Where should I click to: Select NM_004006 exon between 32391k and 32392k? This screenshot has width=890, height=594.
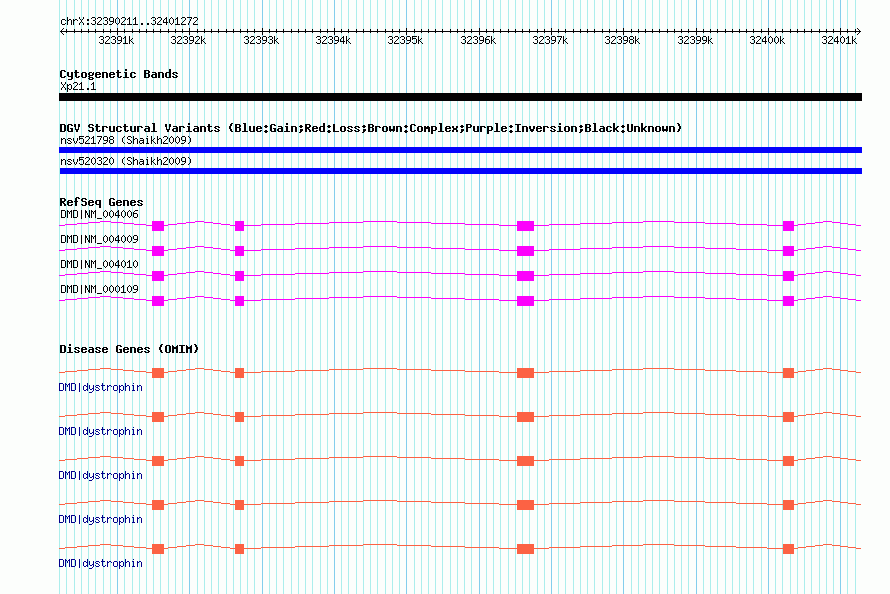[158, 226]
